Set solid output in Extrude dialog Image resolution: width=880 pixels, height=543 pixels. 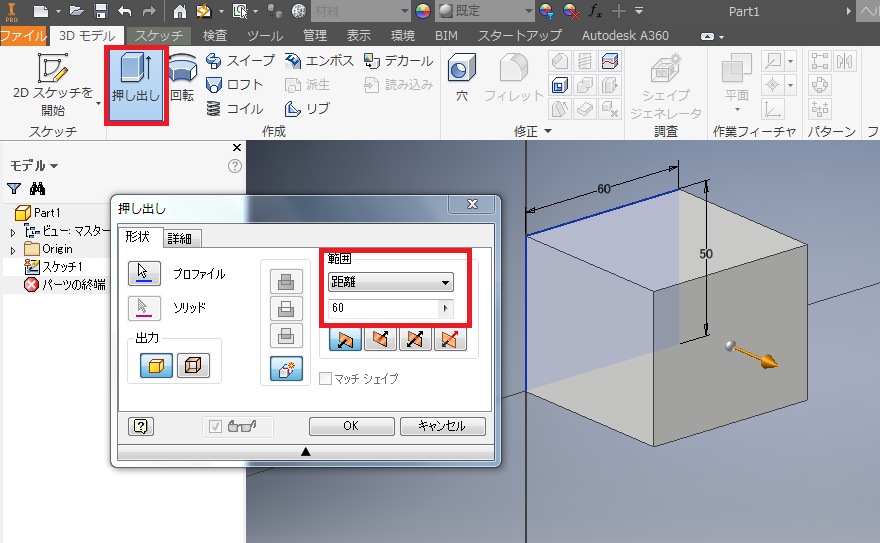click(x=156, y=366)
